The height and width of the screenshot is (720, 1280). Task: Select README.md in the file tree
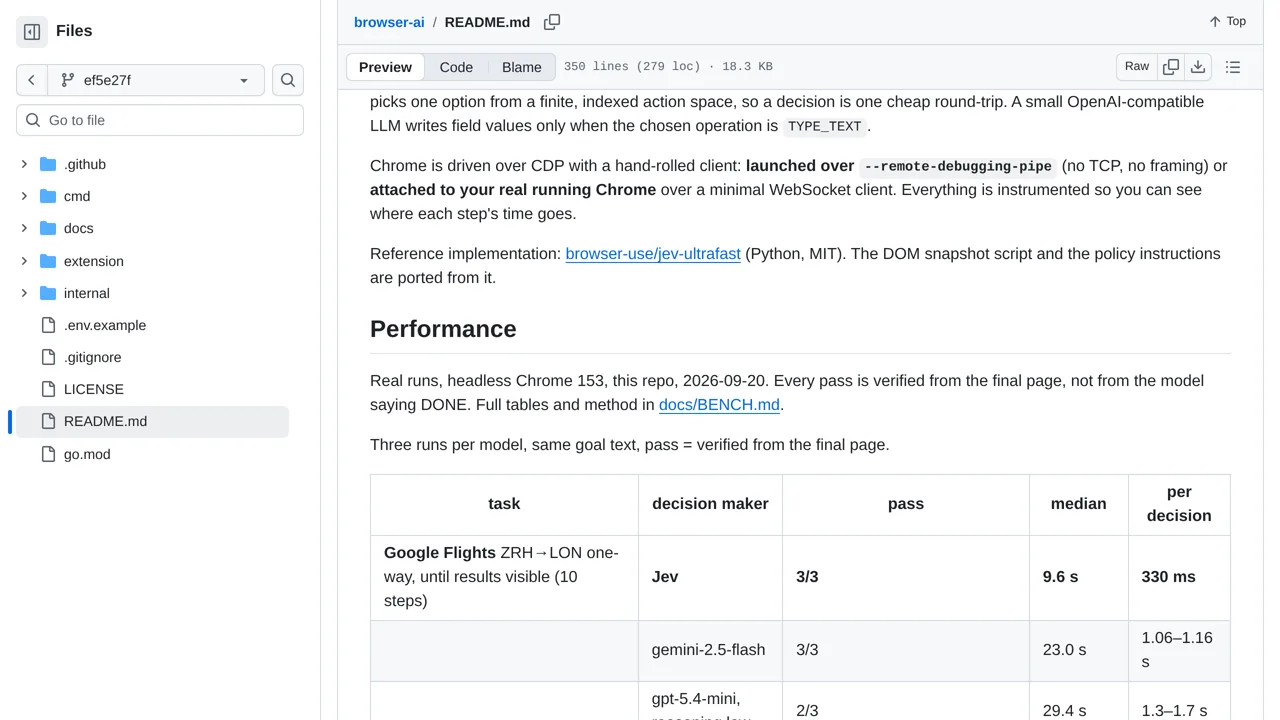click(x=152, y=421)
